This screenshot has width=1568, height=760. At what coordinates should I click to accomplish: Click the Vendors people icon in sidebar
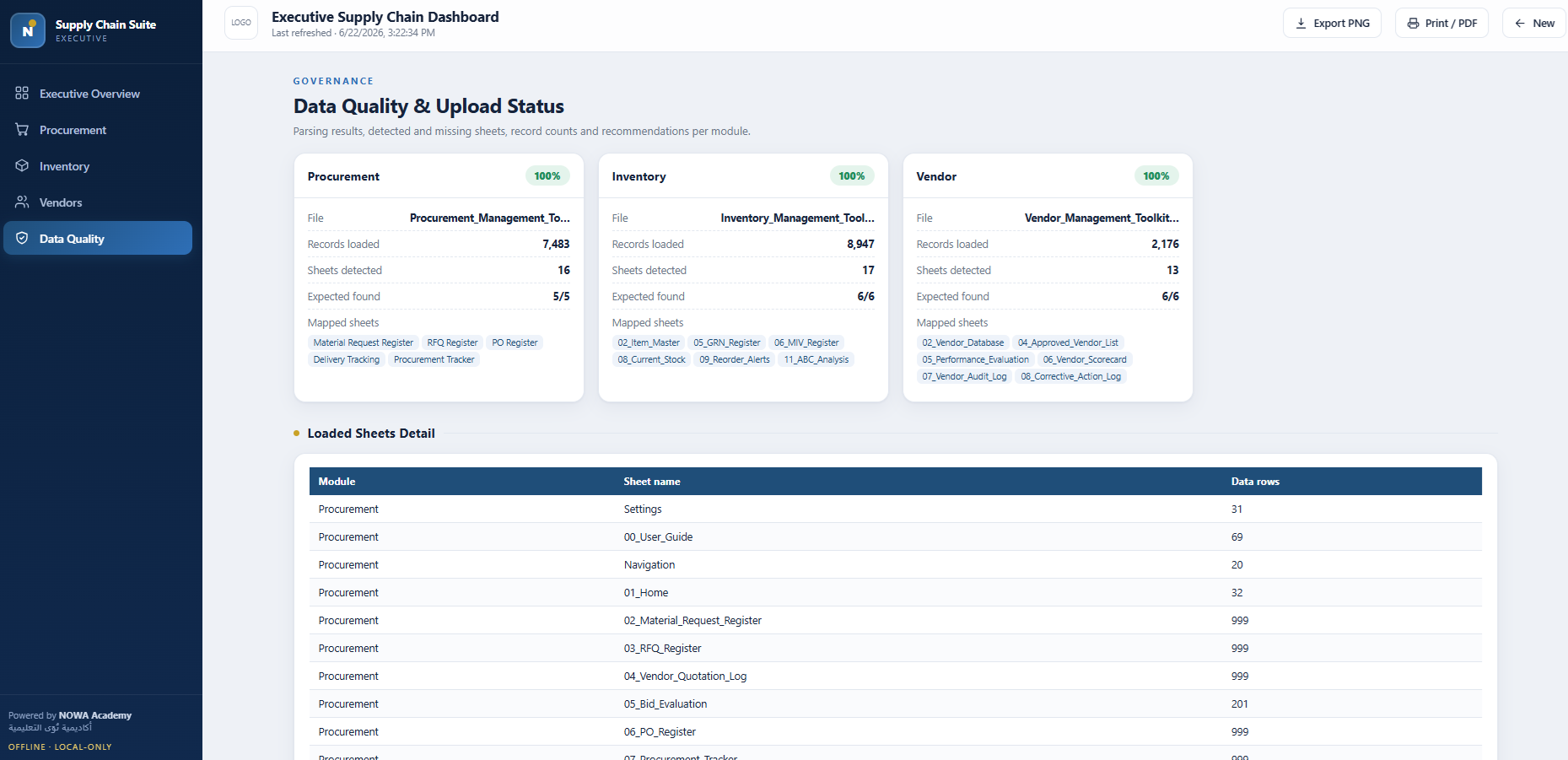click(22, 202)
